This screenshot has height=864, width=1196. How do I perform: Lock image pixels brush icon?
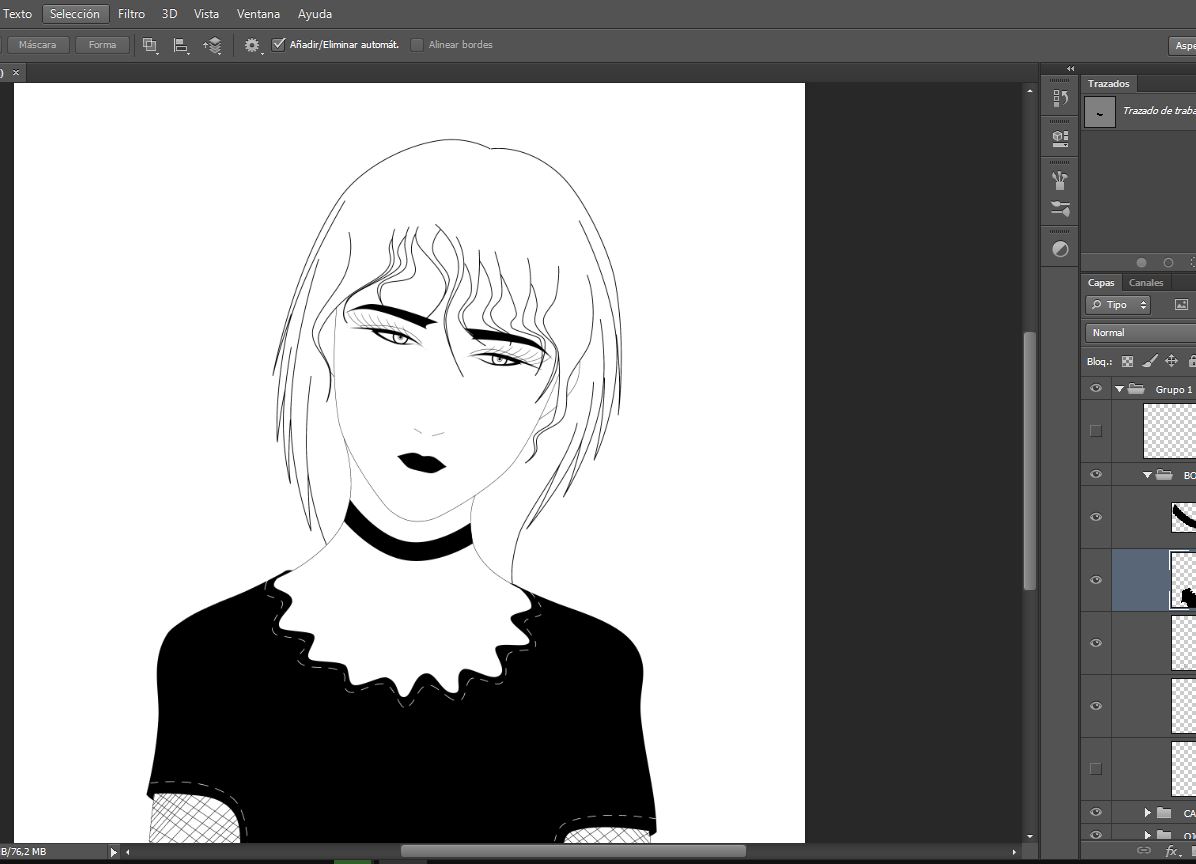pos(1149,361)
